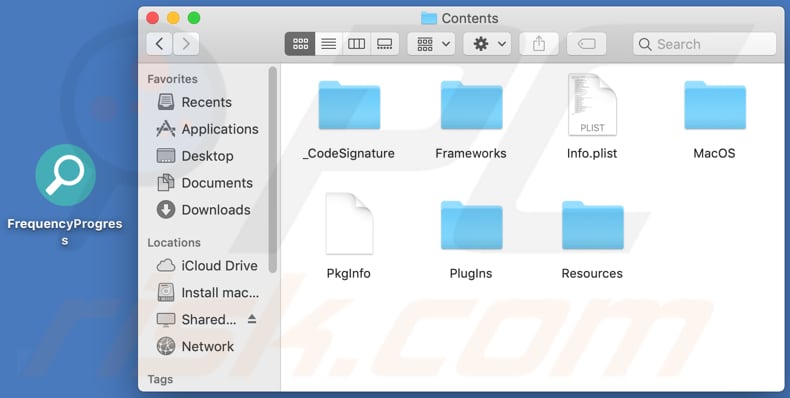Select the MacOS folder icon

[715, 105]
